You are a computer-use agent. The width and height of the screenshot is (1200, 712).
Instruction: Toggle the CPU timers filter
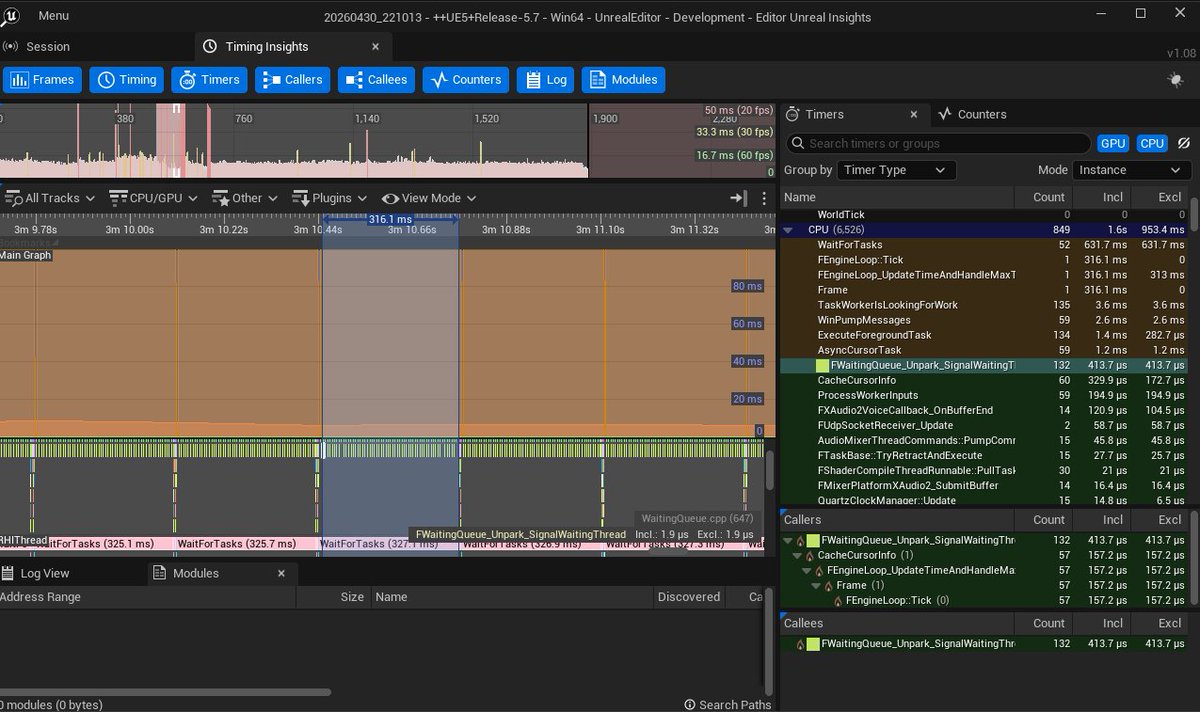point(1152,143)
